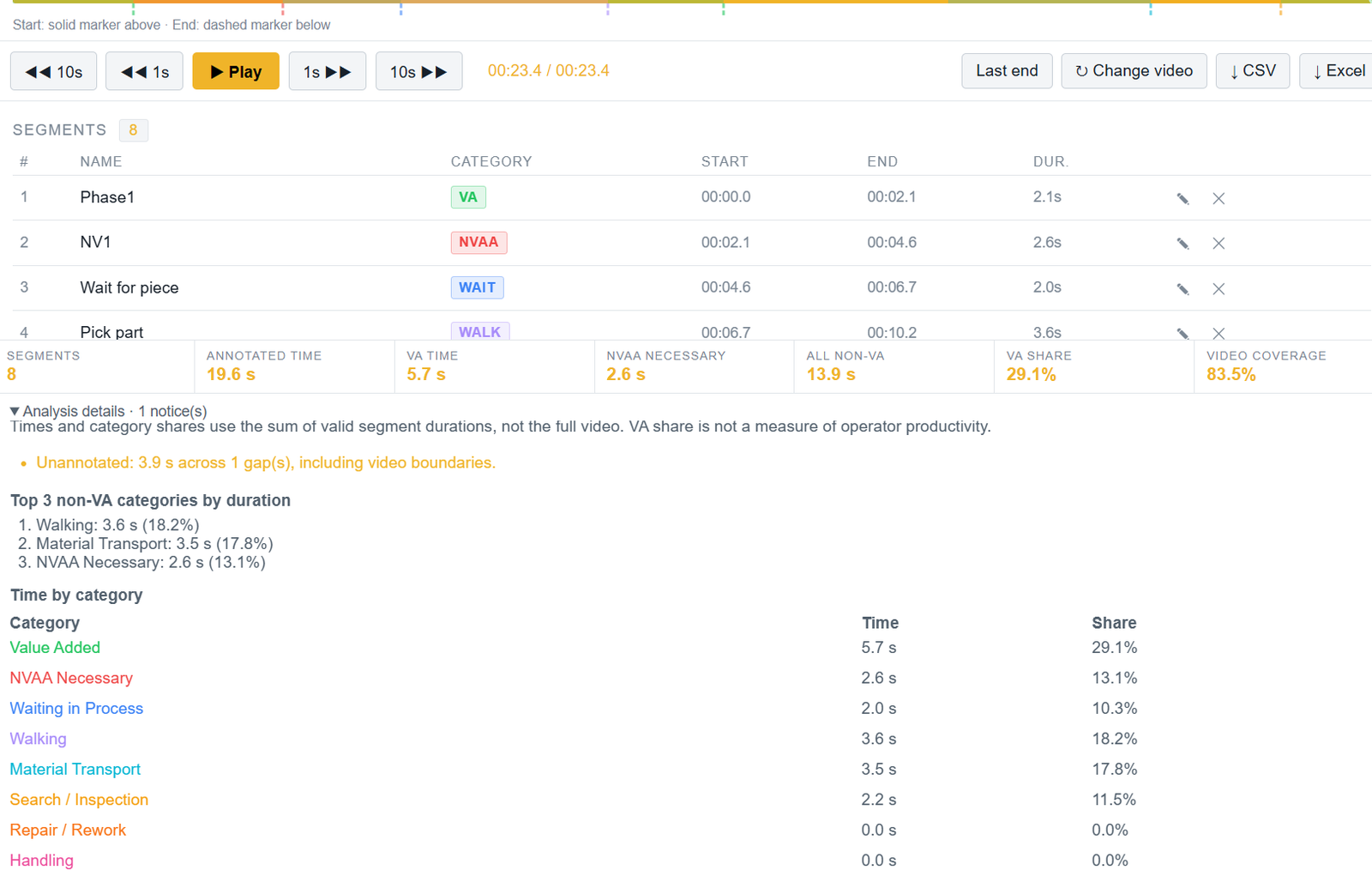This screenshot has height=876, width=1372.
Task: Export segments as CSV
Action: 1253,70
